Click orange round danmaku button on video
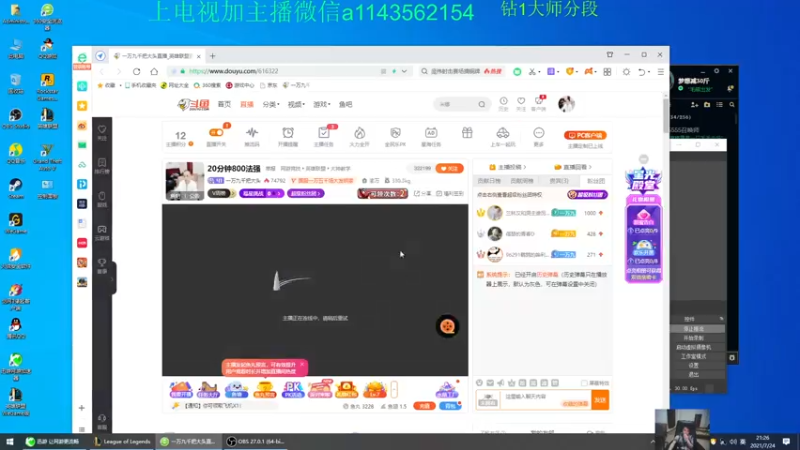 point(447,327)
